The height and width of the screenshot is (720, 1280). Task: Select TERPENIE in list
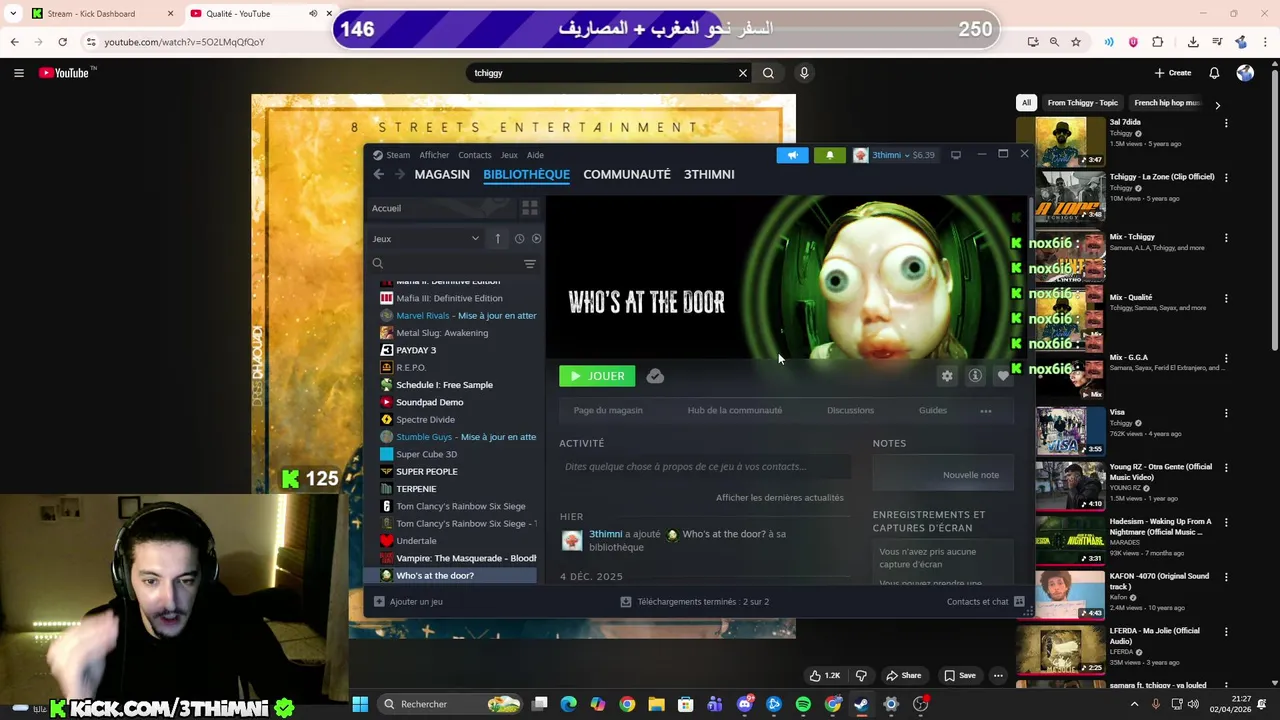pos(416,489)
